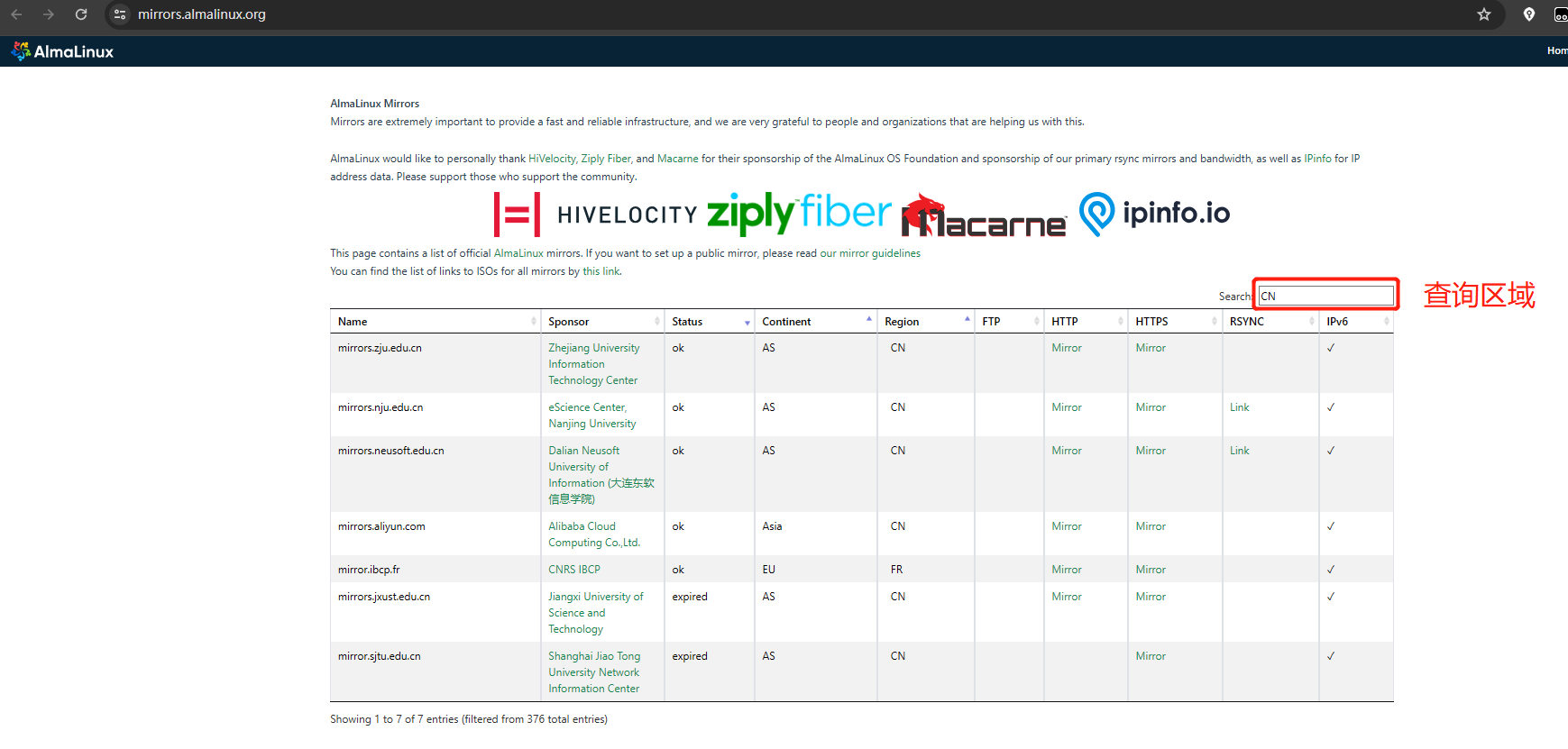Click the location pin extension icon

1529,14
